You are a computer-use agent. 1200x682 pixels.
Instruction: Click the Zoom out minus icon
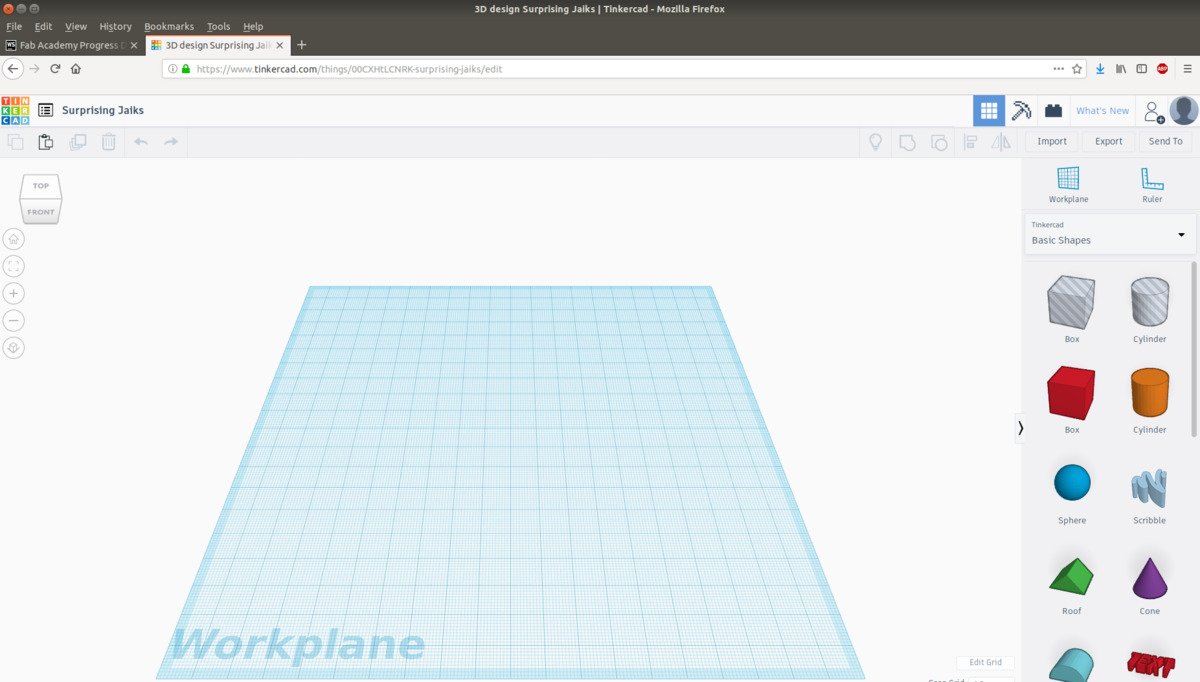coord(14,321)
